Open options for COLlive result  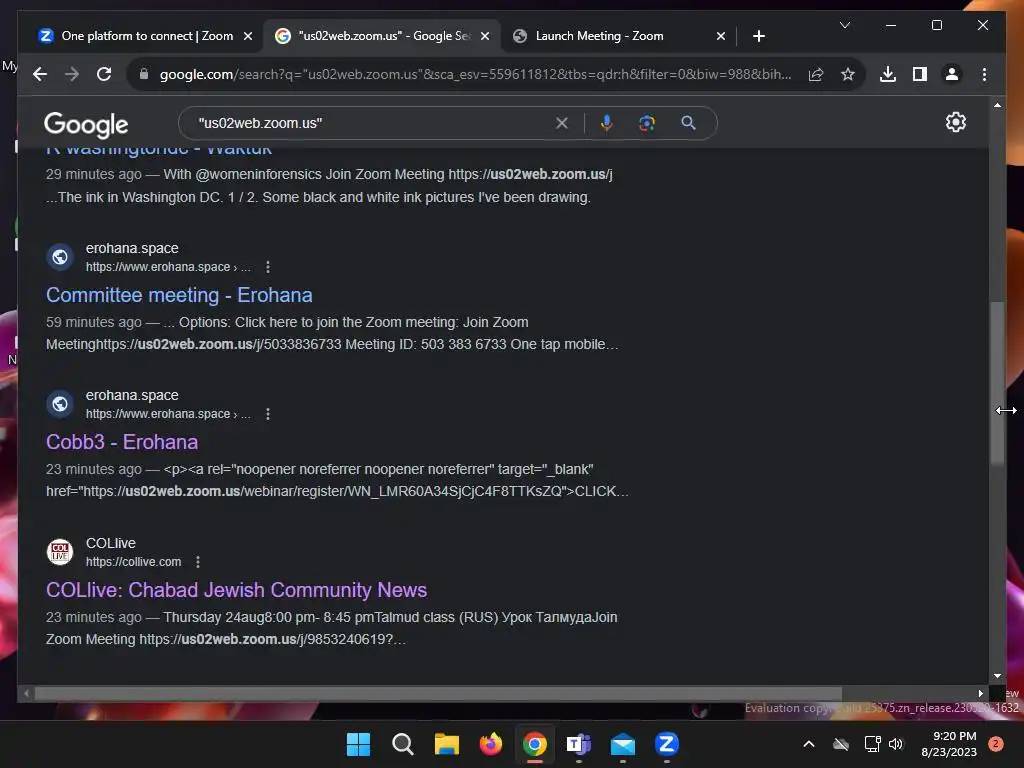pos(198,562)
